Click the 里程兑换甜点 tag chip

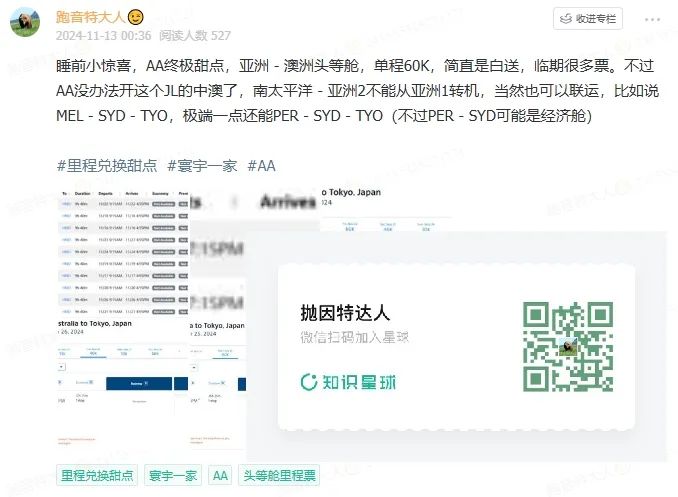[x=97, y=475]
